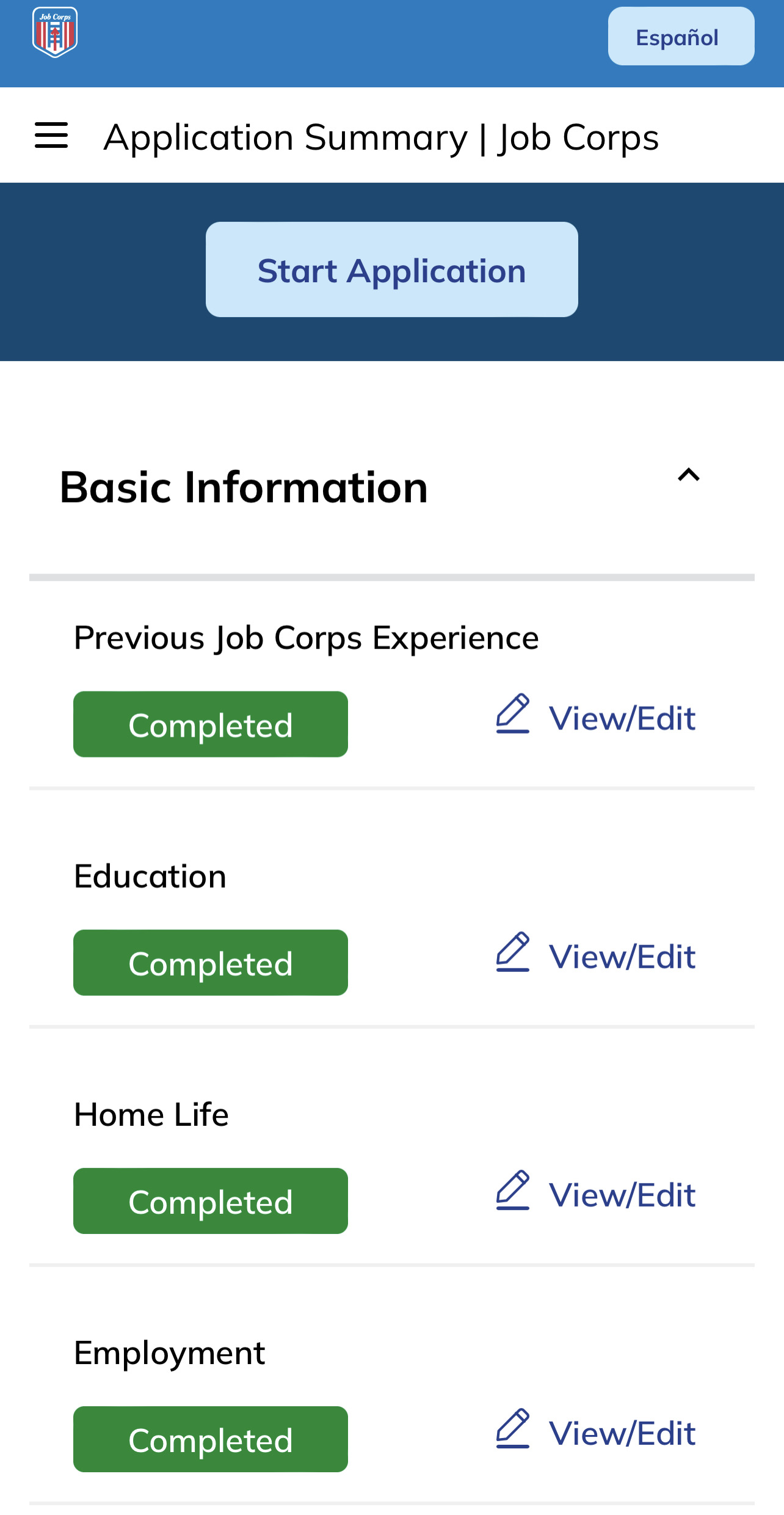Click the Completed badge under Education
784x1515 pixels.
pos(211,963)
